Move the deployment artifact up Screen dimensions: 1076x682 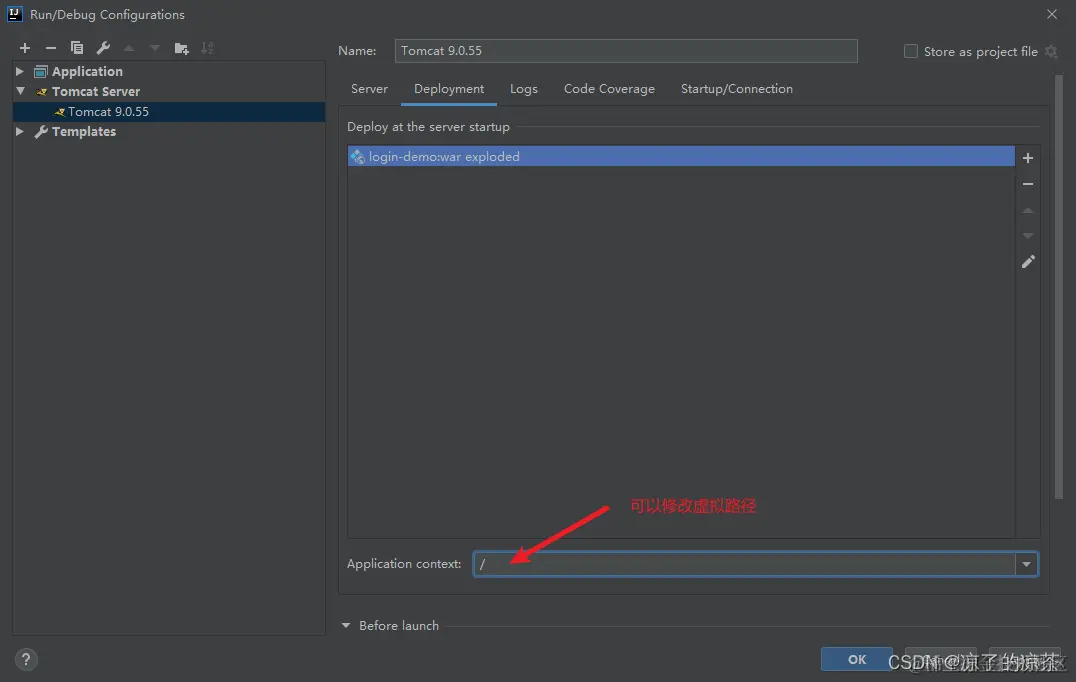tap(1028, 210)
